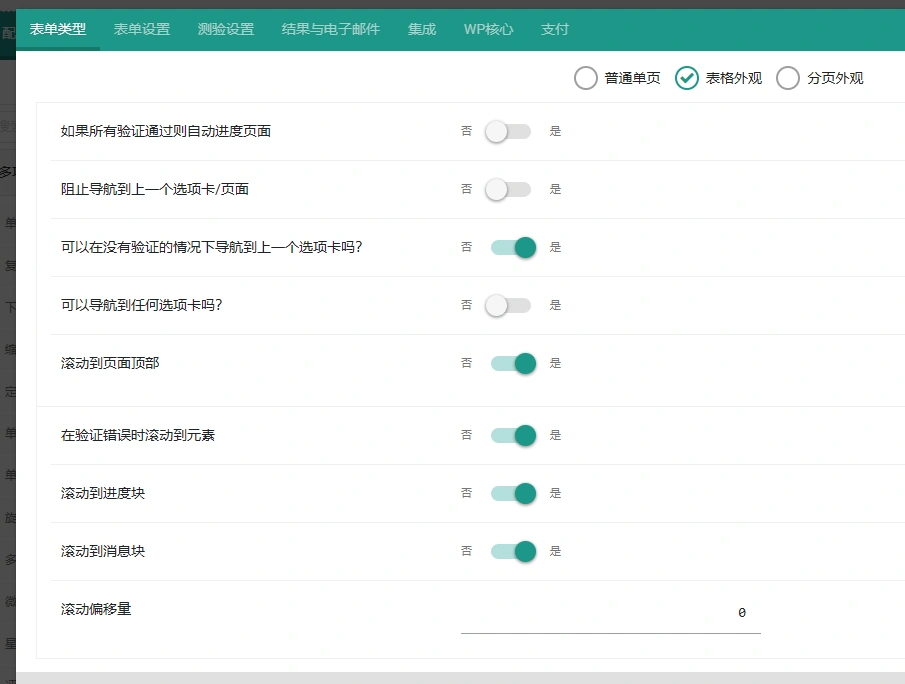This screenshot has width=905, height=684.
Task: Choose the 分页外观 layout option
Action: [x=789, y=77]
